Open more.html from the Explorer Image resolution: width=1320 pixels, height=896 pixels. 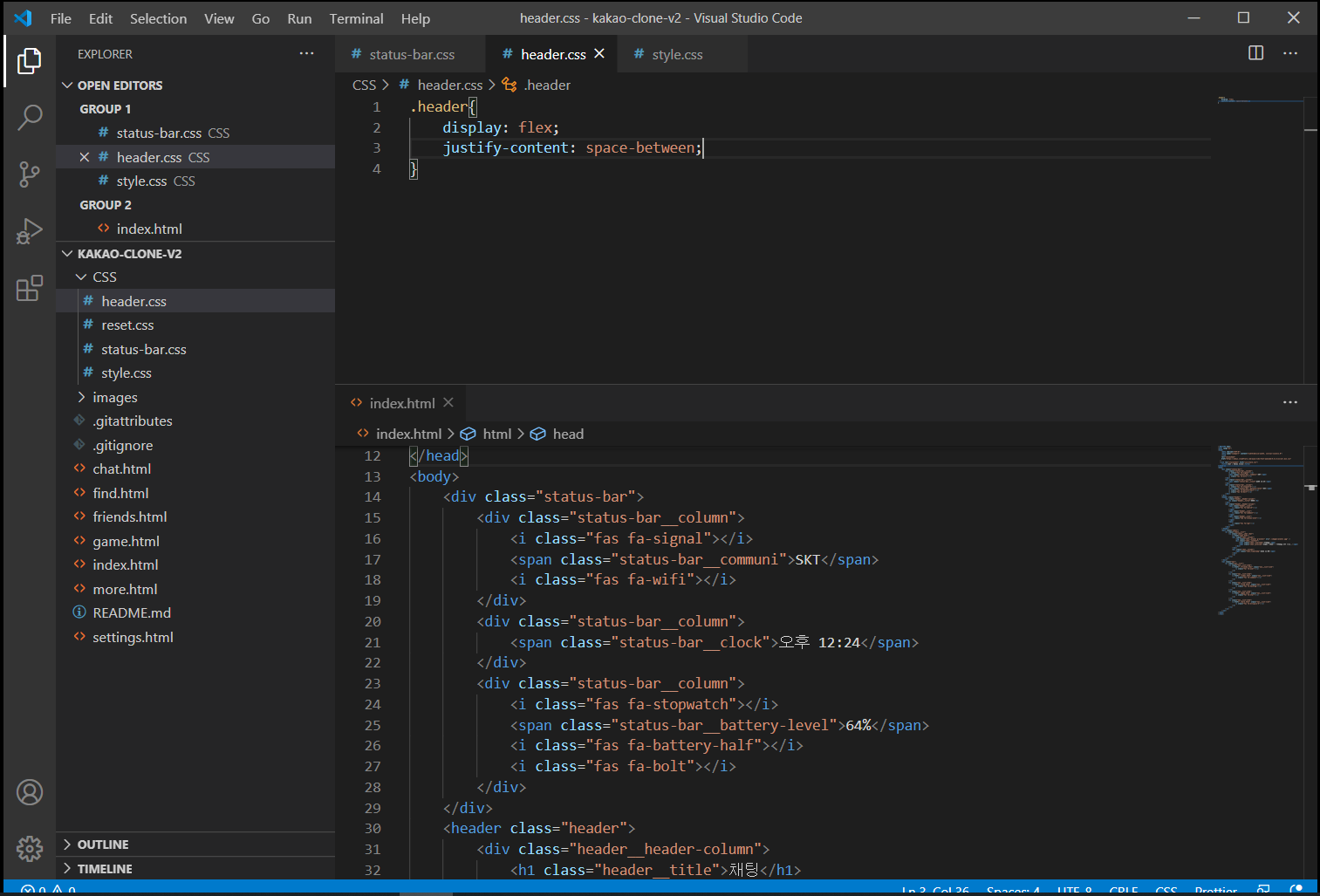click(x=195, y=589)
